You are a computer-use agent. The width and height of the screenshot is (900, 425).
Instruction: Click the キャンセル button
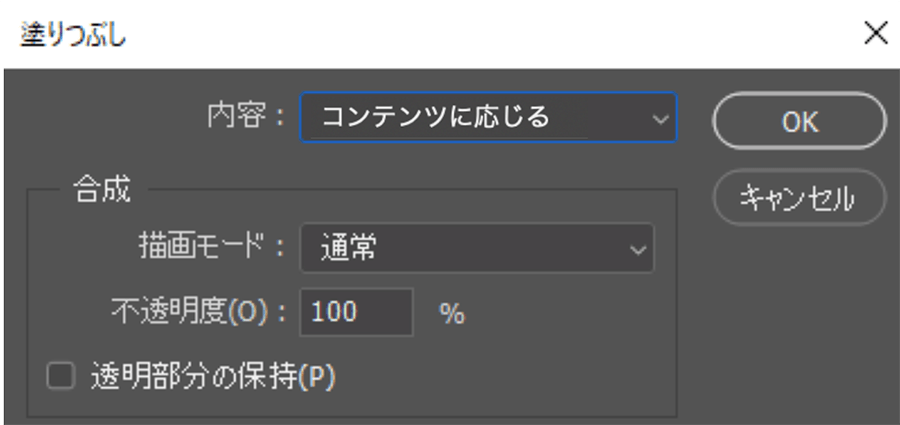[800, 198]
